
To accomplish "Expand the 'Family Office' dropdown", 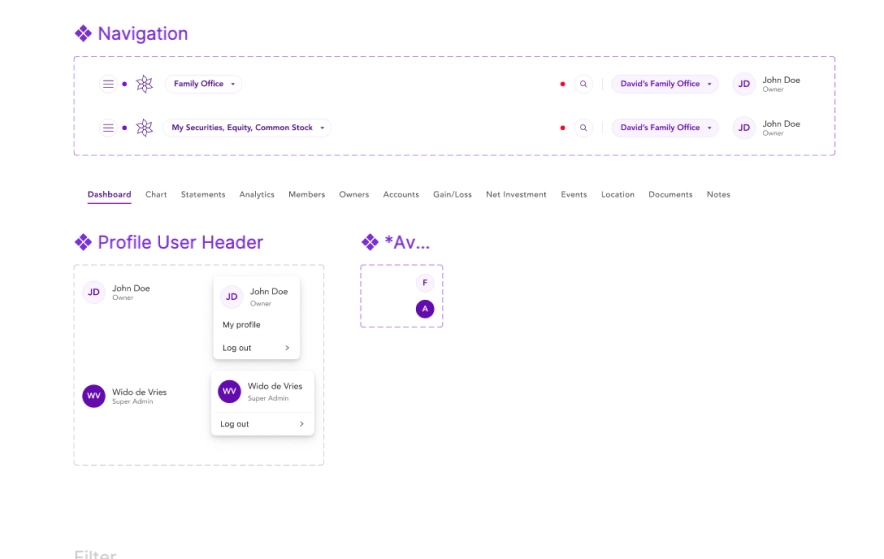I will 203,84.
